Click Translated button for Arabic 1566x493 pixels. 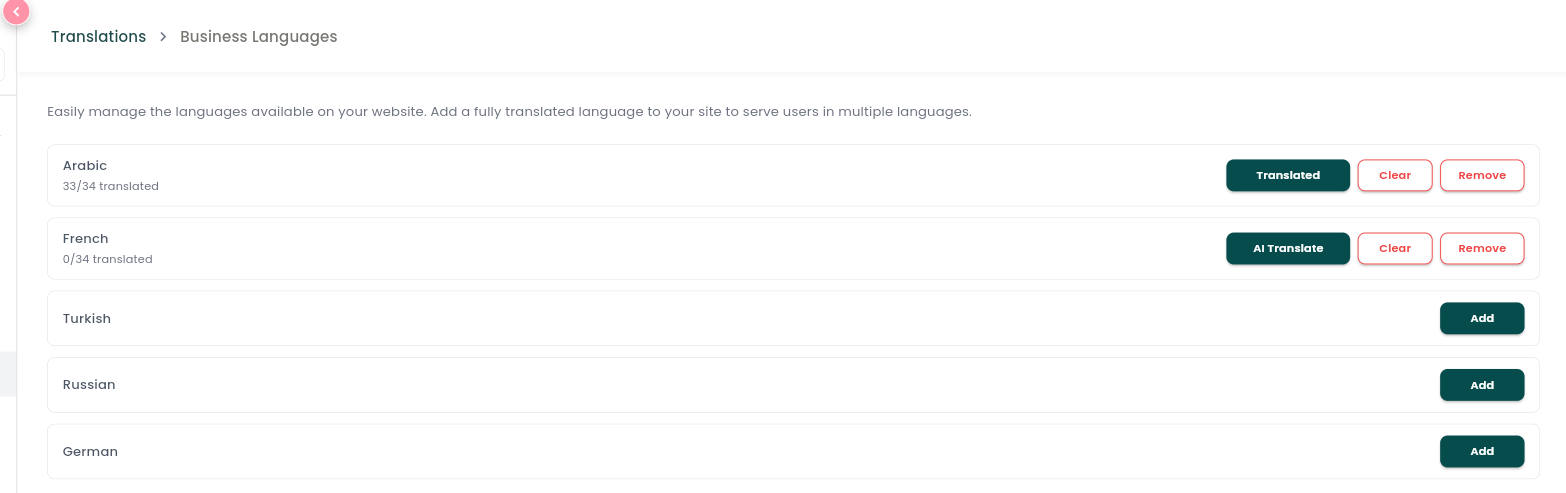(x=1288, y=175)
